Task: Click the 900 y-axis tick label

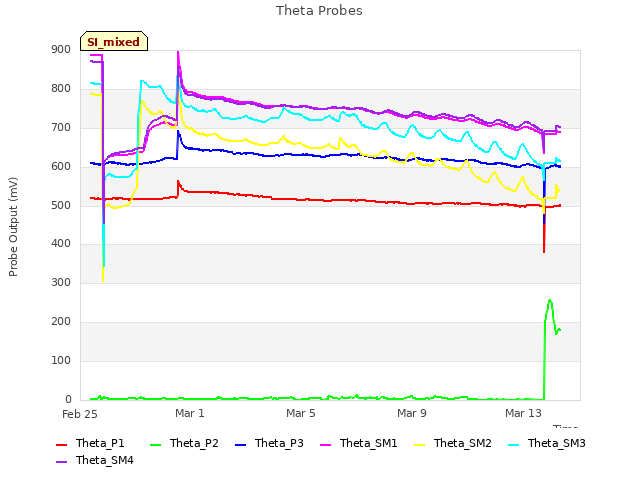Action: click(x=61, y=50)
